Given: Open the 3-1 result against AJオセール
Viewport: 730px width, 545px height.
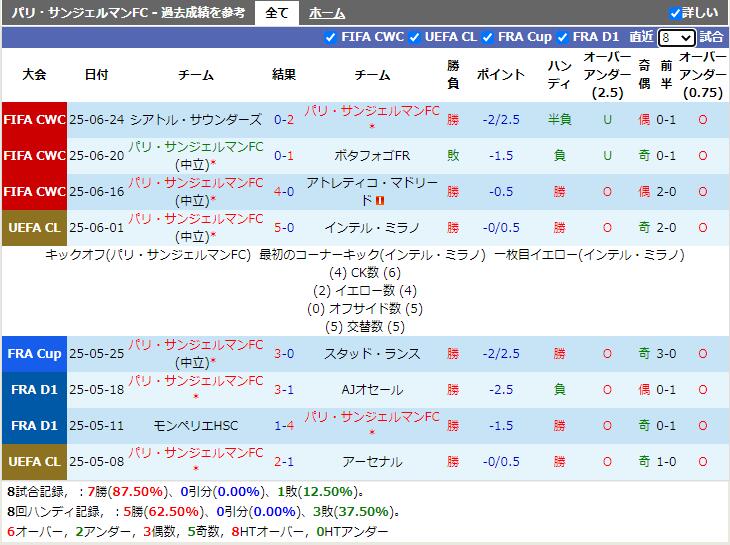Looking at the screenshot, I should [284, 390].
